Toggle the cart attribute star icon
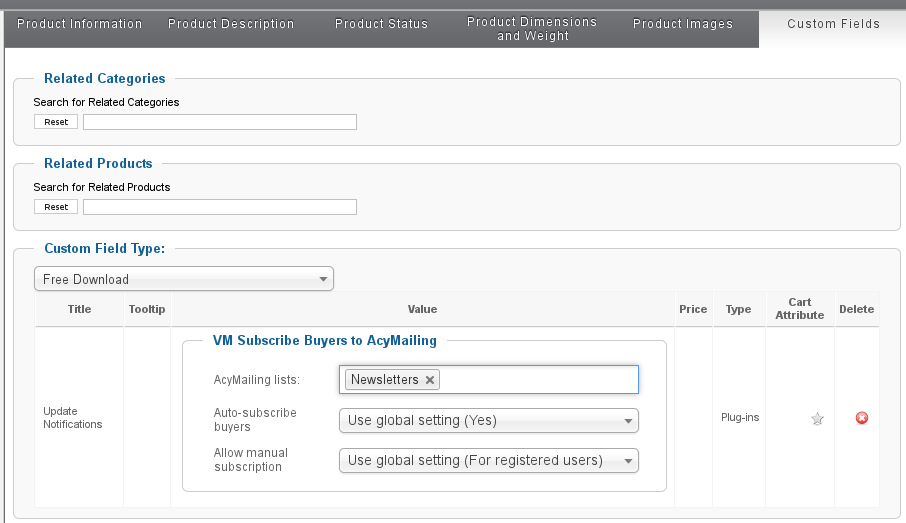 click(x=817, y=419)
